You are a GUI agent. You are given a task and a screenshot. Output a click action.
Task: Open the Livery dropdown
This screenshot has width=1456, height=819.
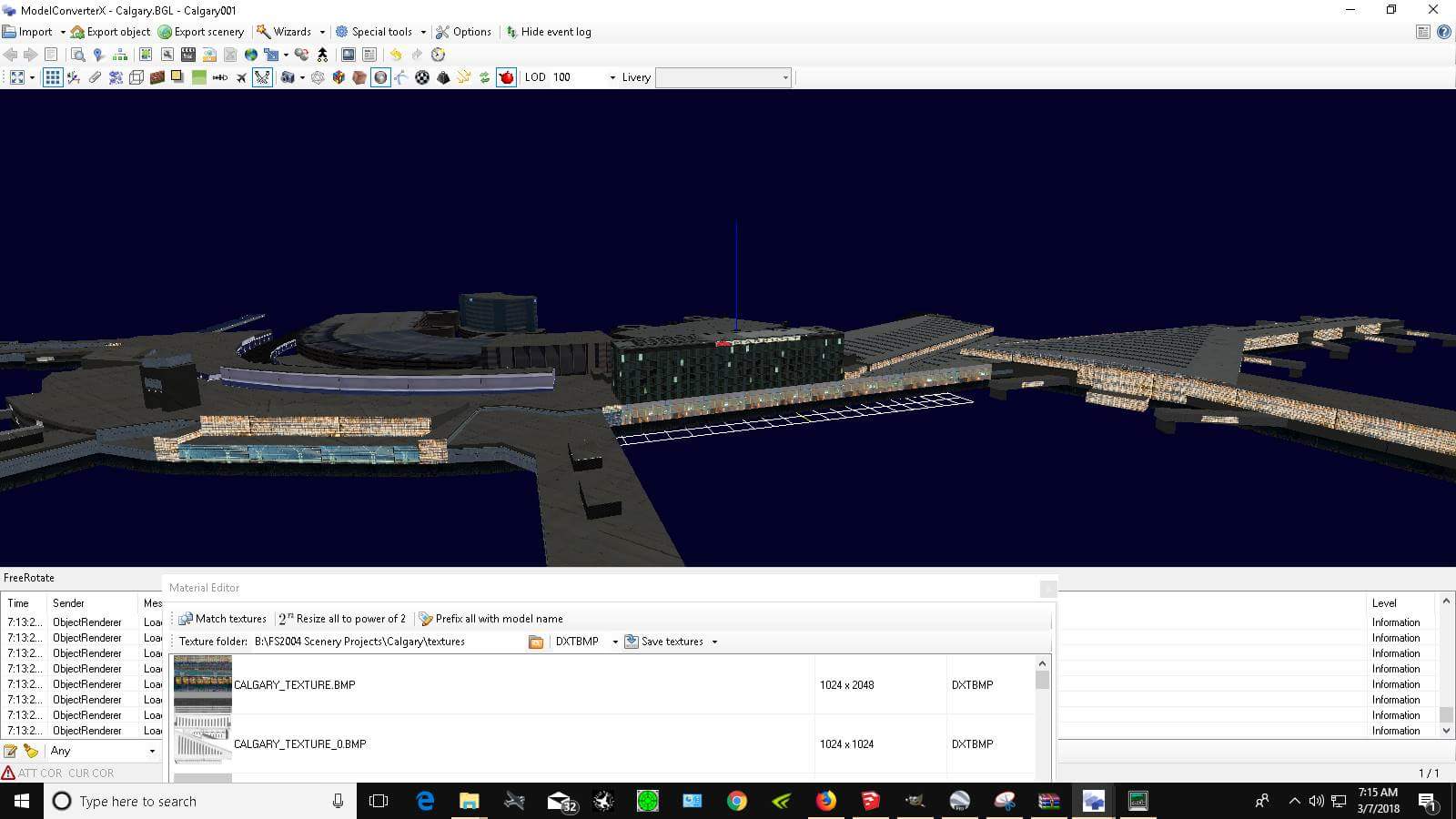tap(784, 77)
